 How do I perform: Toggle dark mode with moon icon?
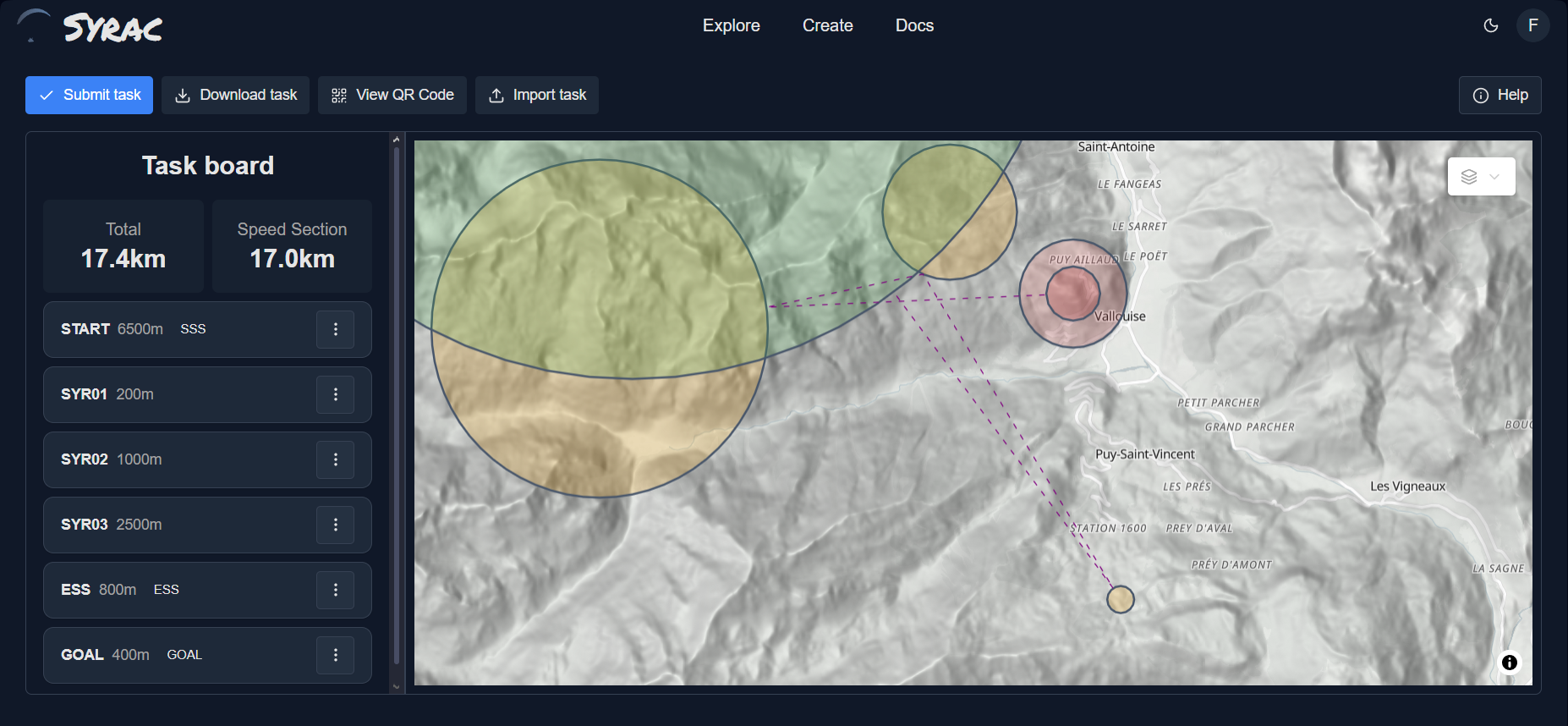click(x=1491, y=25)
